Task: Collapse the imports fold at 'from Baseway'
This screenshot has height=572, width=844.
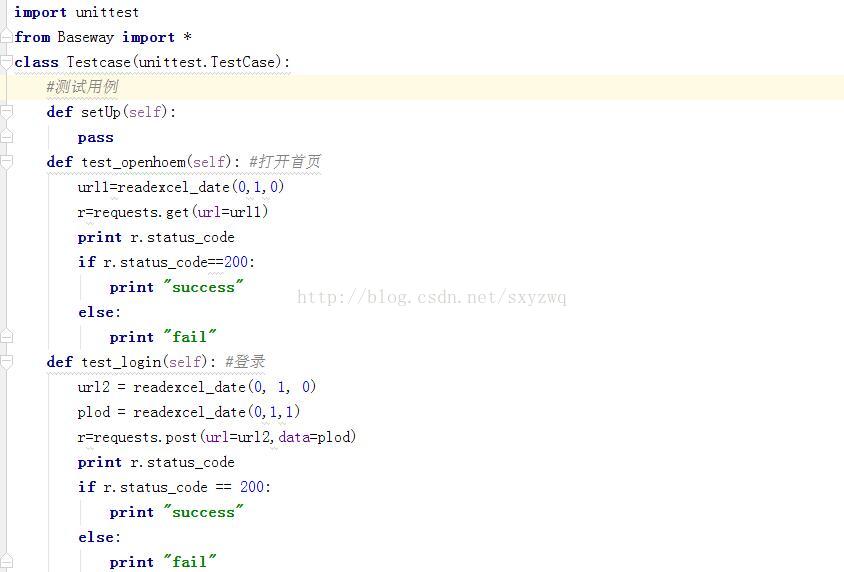Action: [x=6, y=37]
